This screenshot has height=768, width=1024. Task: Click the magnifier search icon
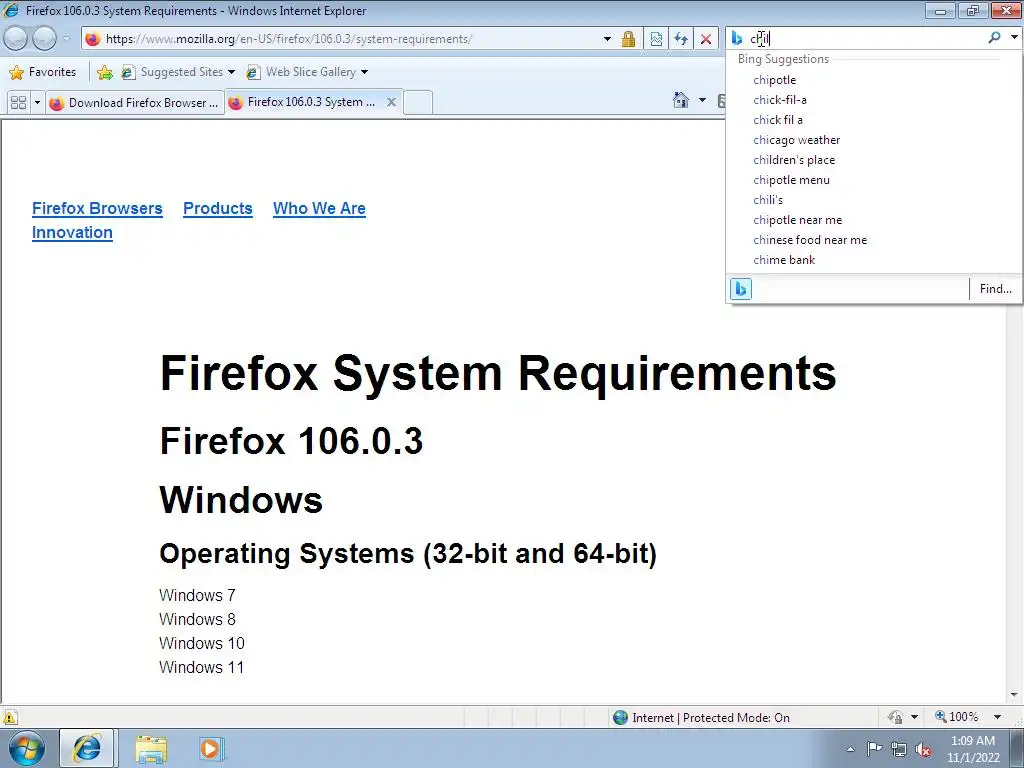[994, 38]
